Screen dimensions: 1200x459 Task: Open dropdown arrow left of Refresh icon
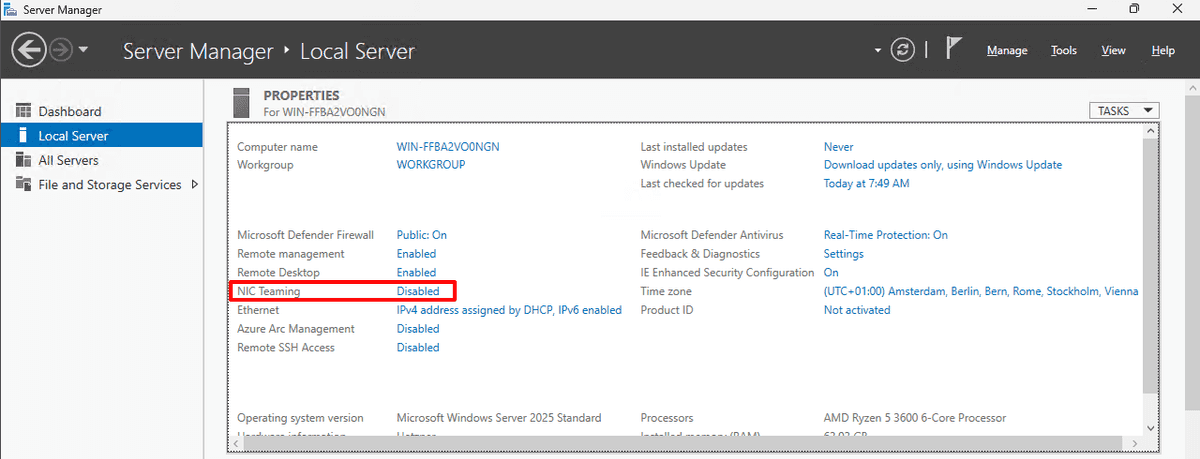tap(878, 50)
